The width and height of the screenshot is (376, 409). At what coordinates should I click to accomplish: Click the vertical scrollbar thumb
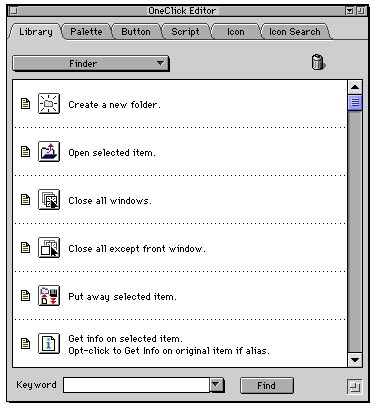355,102
